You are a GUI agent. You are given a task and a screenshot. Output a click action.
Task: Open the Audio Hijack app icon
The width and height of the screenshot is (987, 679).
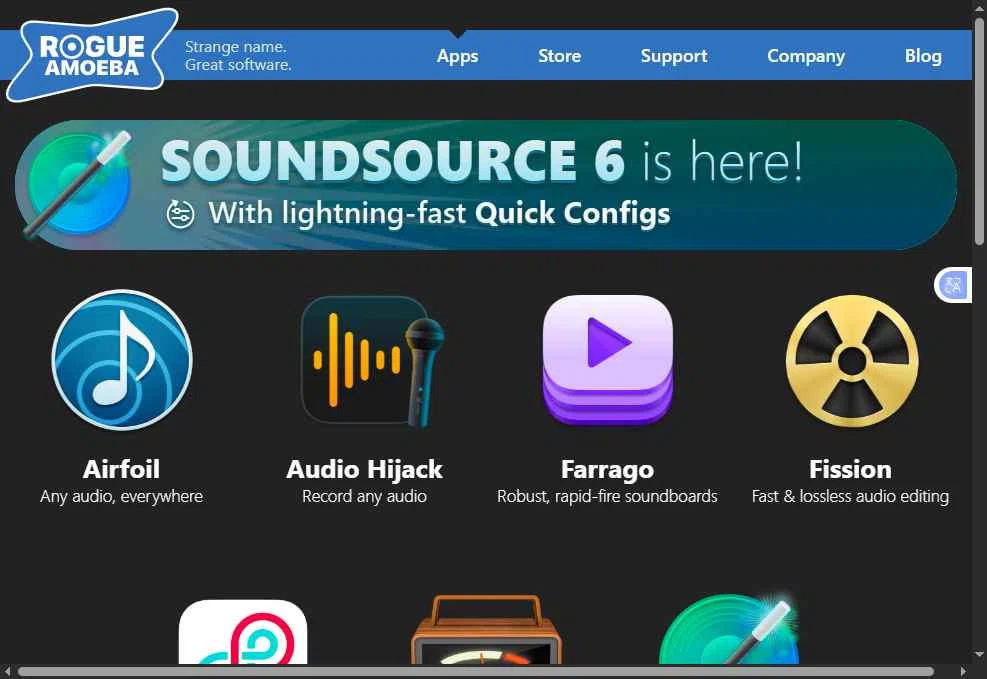coord(373,361)
